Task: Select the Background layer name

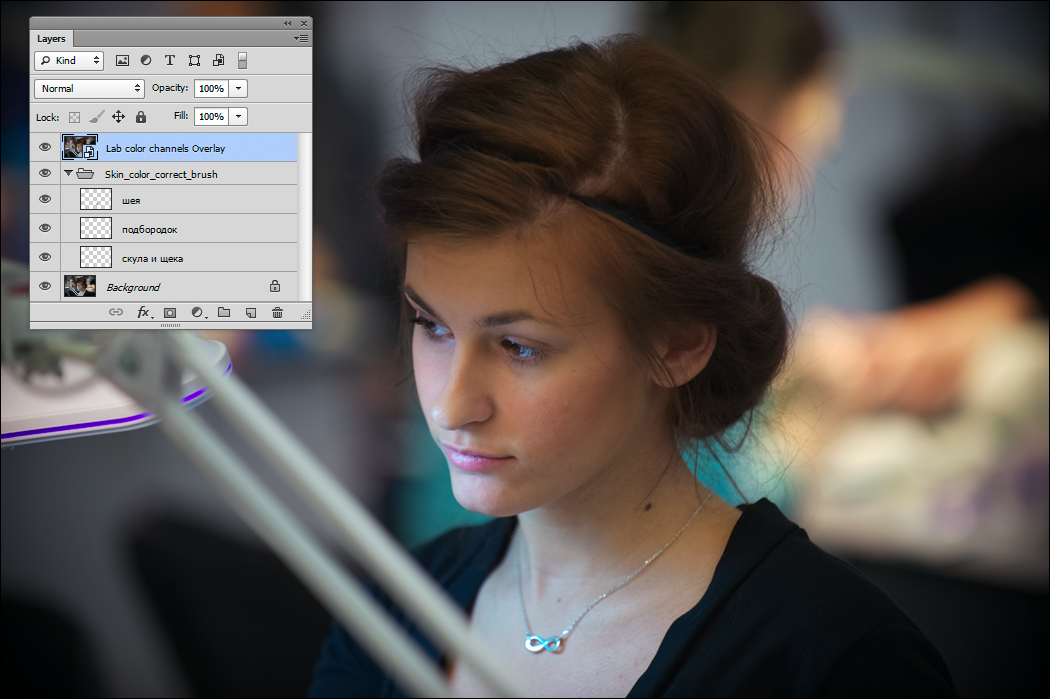Action: (x=133, y=287)
